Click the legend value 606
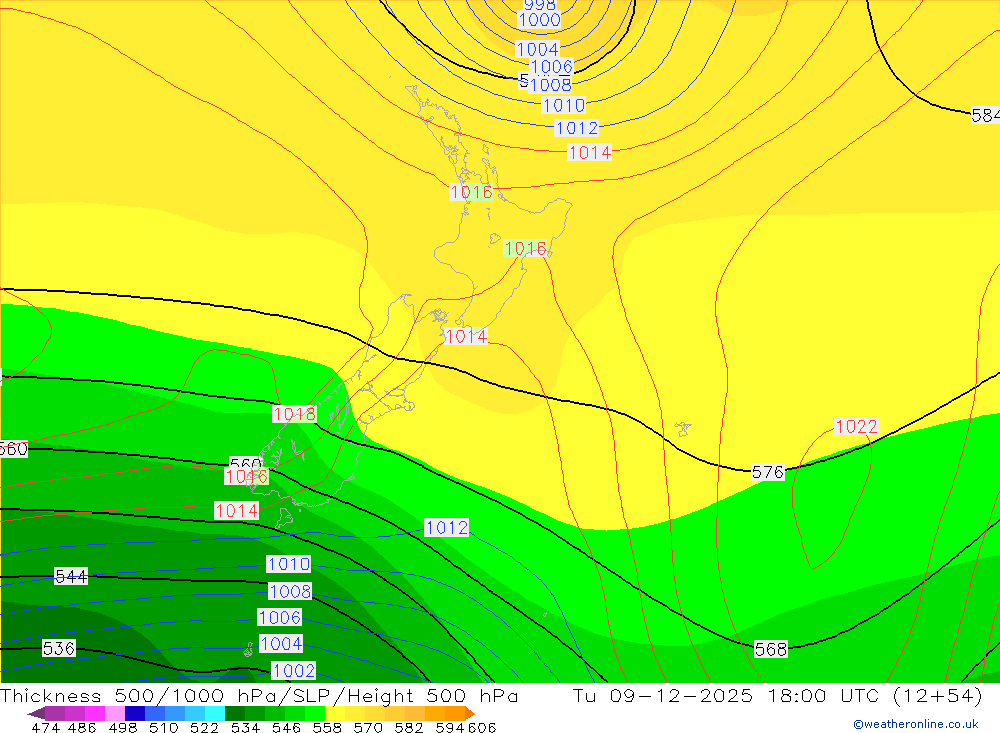1000x733 pixels. pos(482,727)
